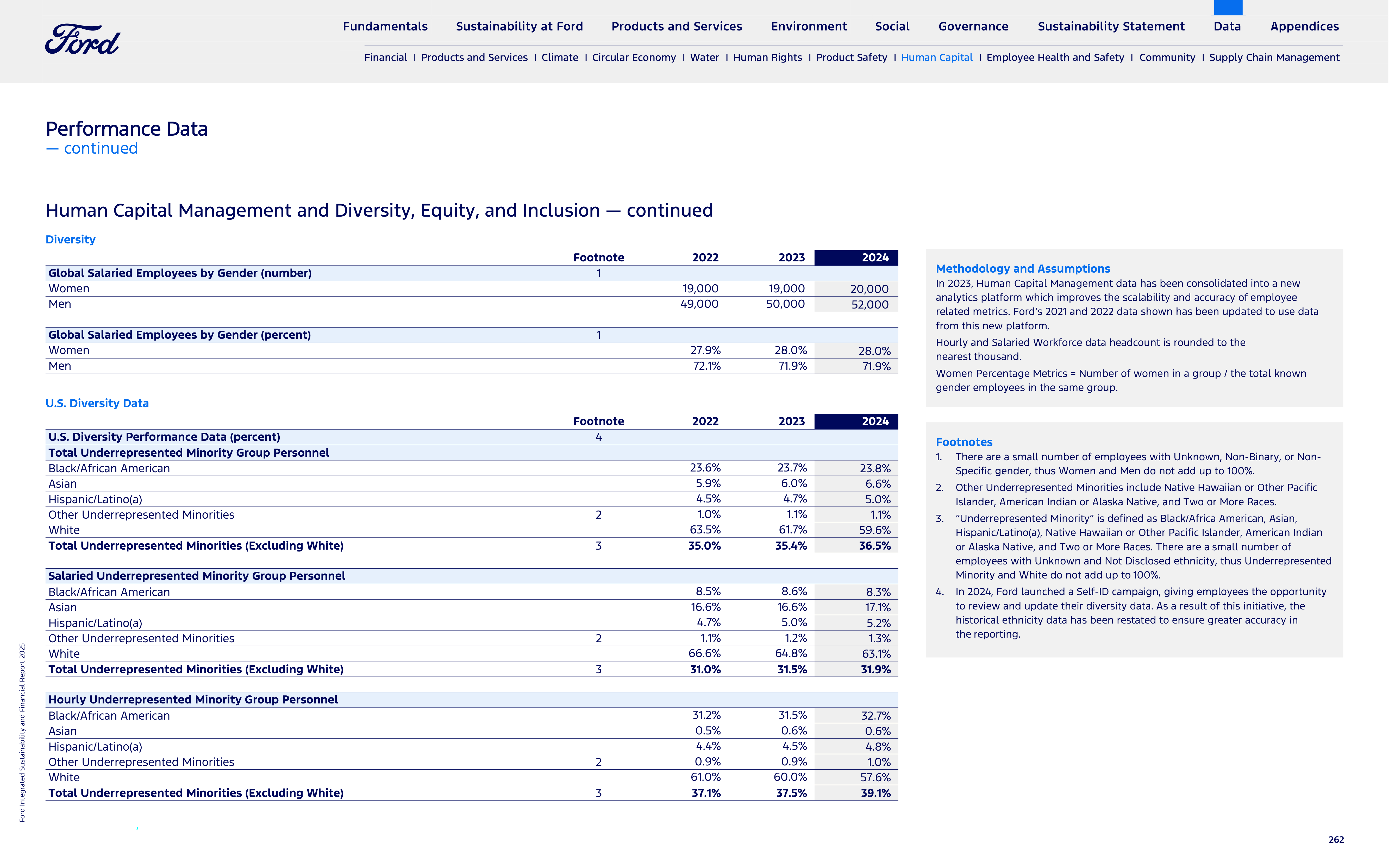The height and width of the screenshot is (868, 1389).
Task: Open Products and Services data sub-link
Action: pyautogui.click(x=474, y=58)
